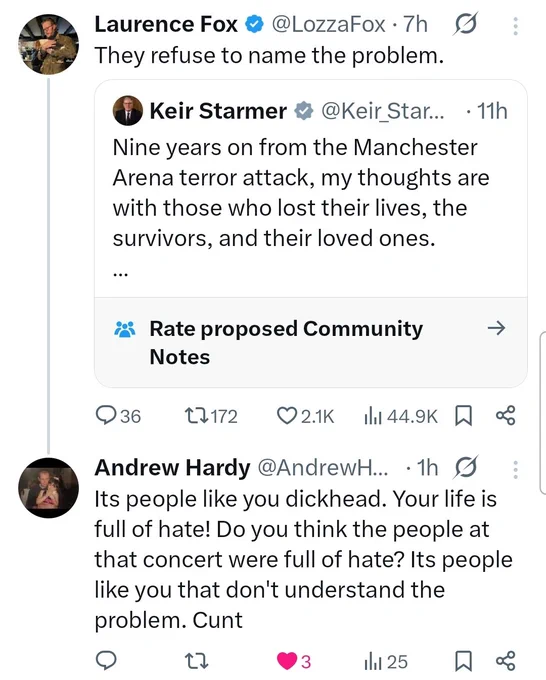Viewport: 546px width, 680px height.
Task: Share Laurence Fox's post
Action: [506, 415]
